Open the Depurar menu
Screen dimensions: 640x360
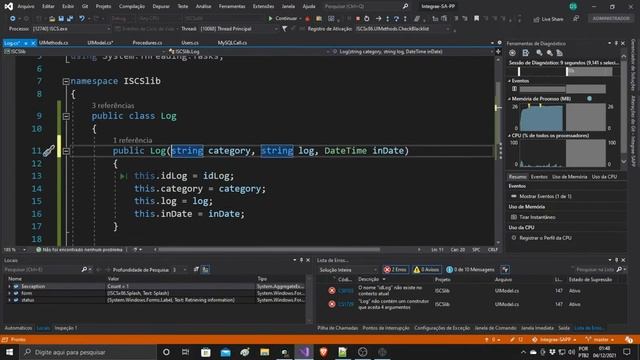[x=161, y=7]
